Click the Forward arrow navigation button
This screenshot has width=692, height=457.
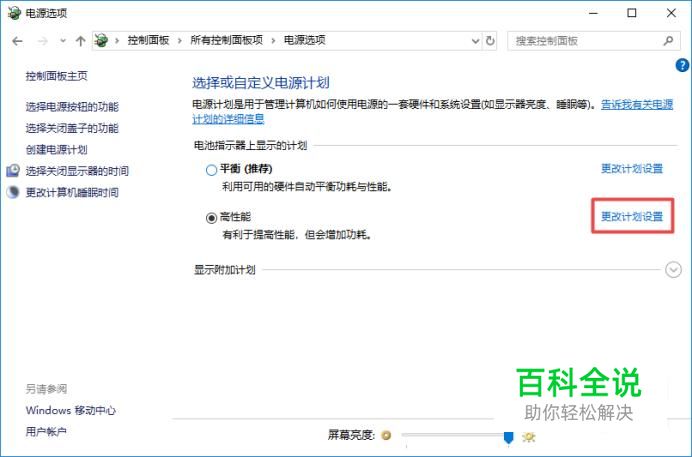coord(42,41)
